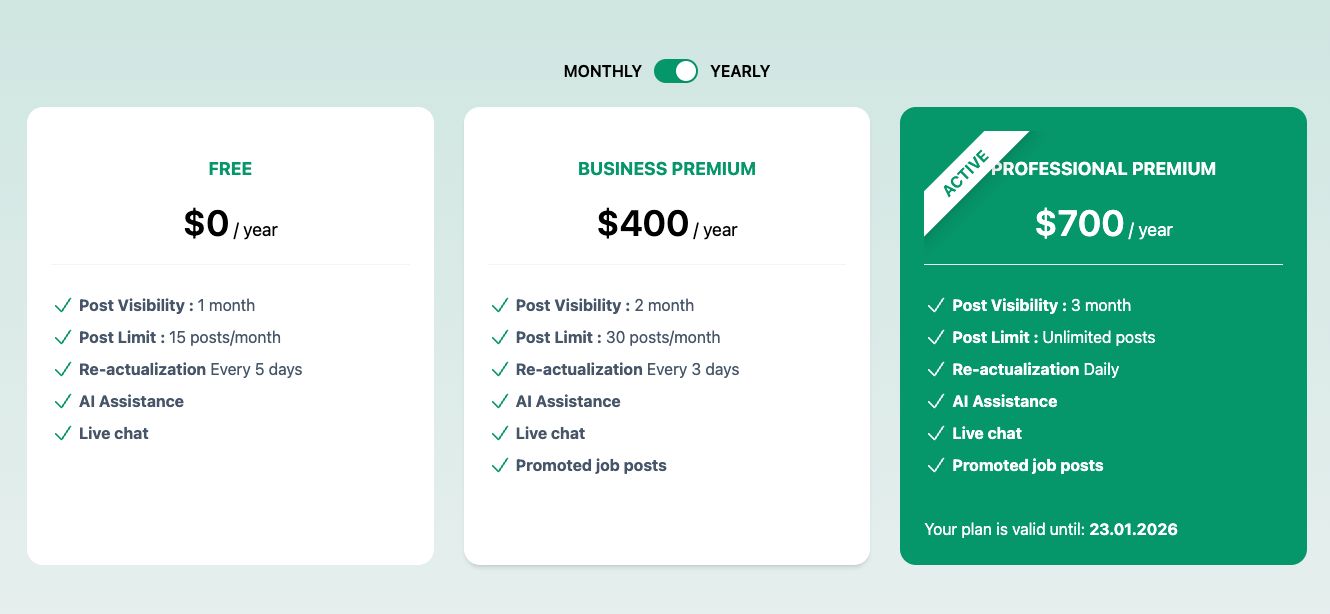Choose the BUSINESS PREMIUM plan title
The image size is (1330, 614).
coord(667,169)
